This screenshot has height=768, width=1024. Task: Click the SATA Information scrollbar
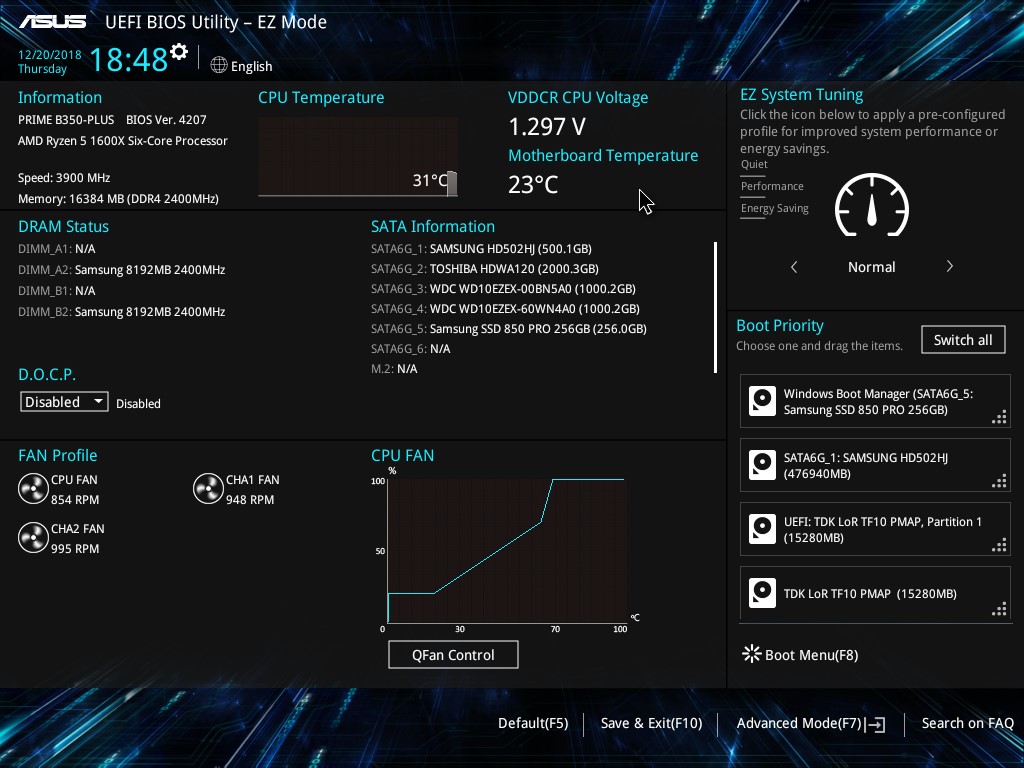tap(716, 308)
